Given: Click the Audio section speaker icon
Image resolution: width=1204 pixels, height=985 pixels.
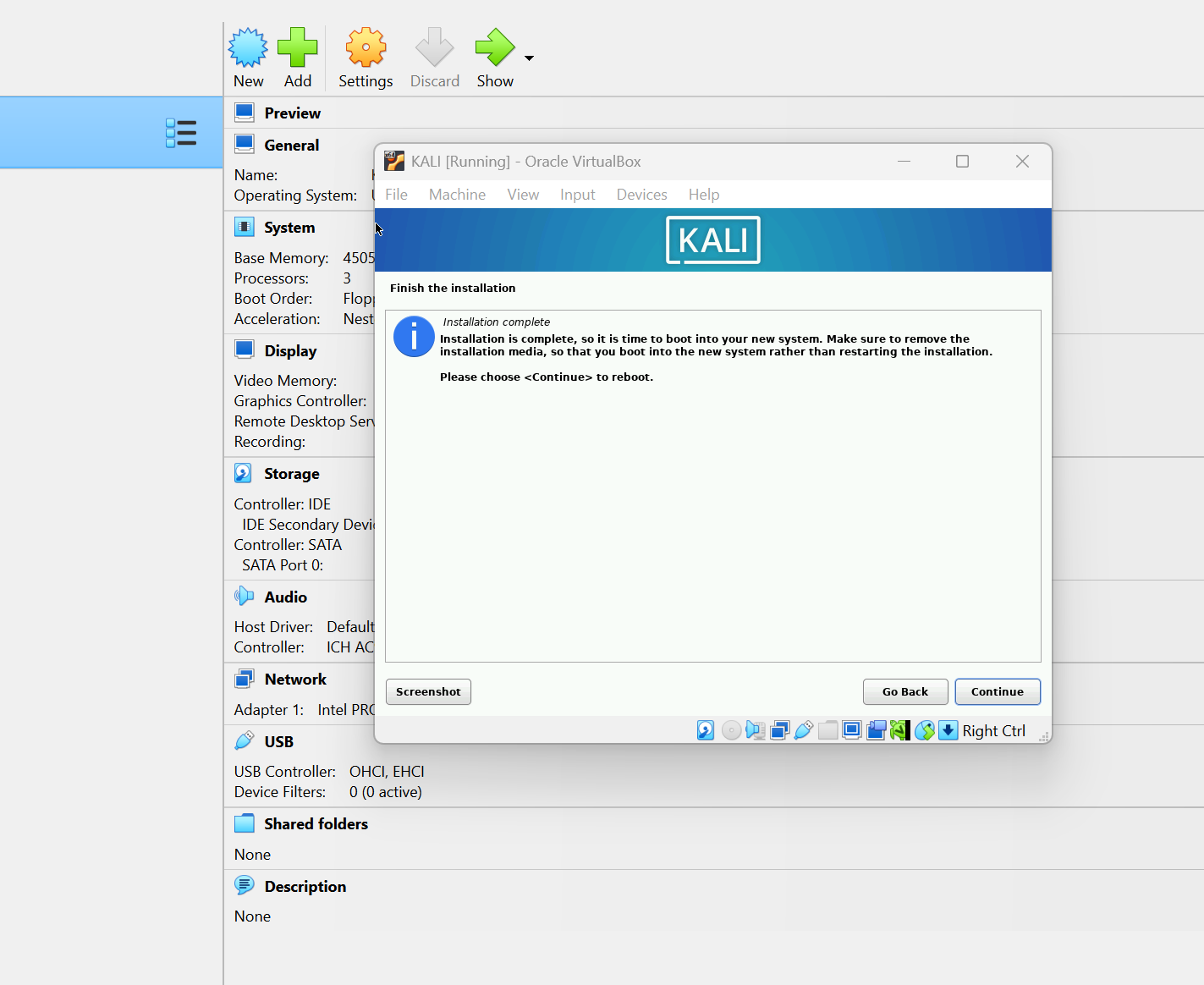Looking at the screenshot, I should pos(245,596).
